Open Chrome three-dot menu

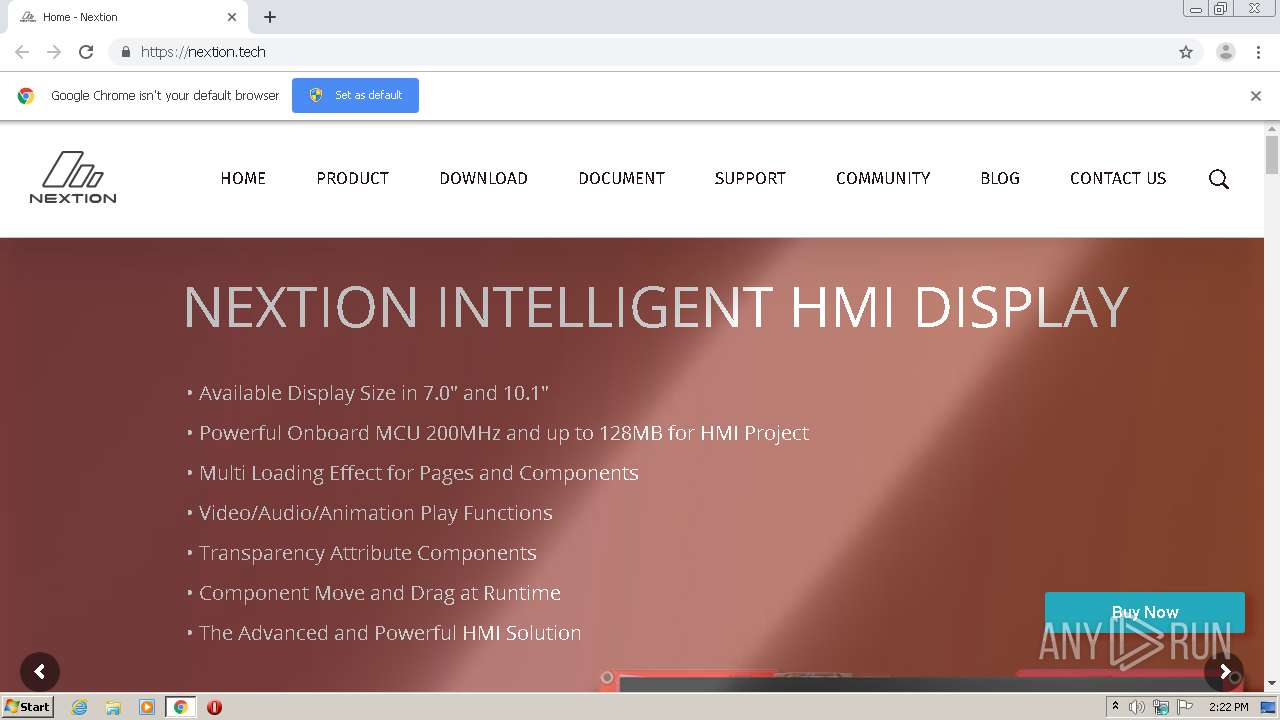(1258, 52)
